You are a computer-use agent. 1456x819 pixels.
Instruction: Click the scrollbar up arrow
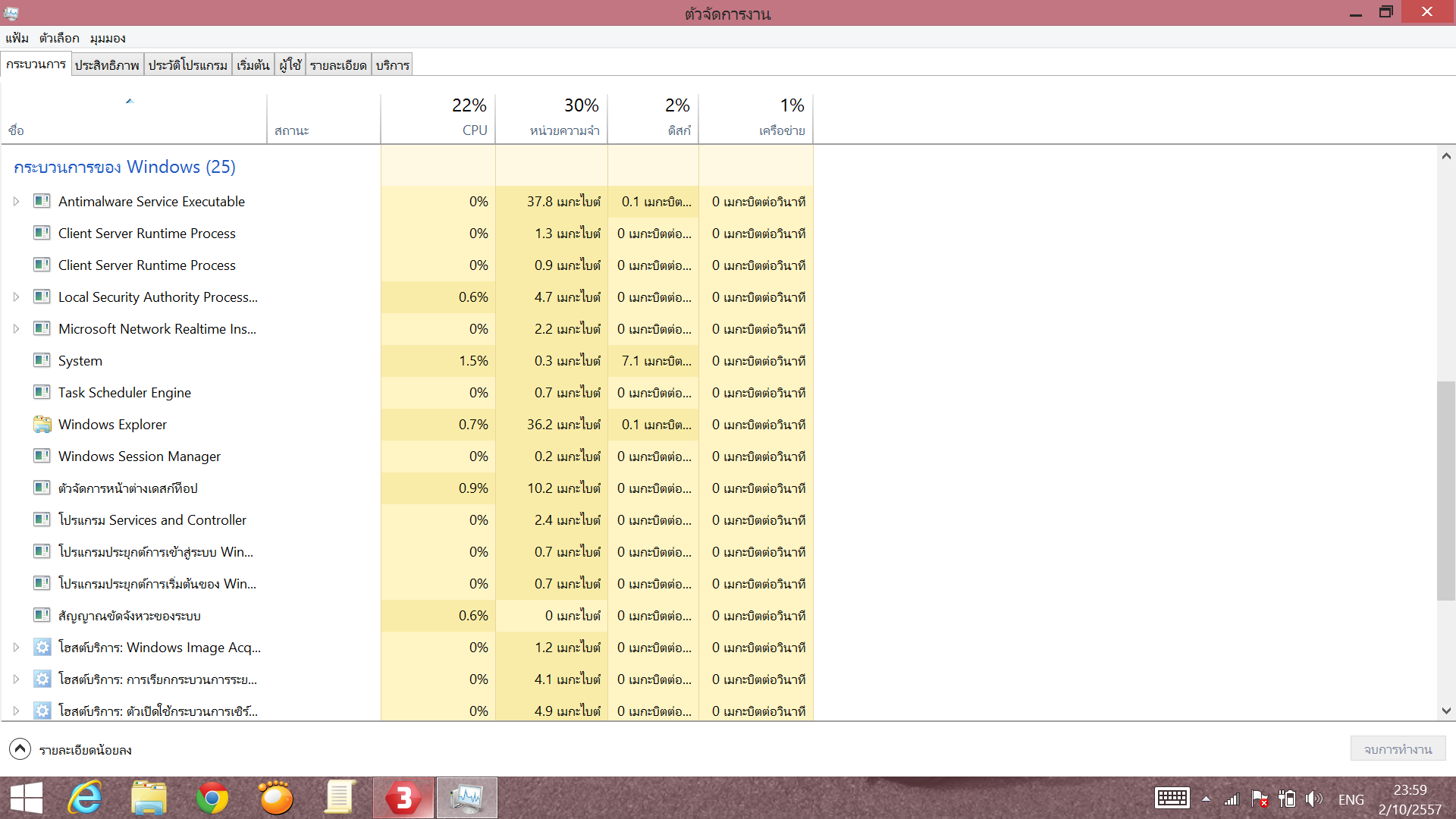(x=1446, y=156)
